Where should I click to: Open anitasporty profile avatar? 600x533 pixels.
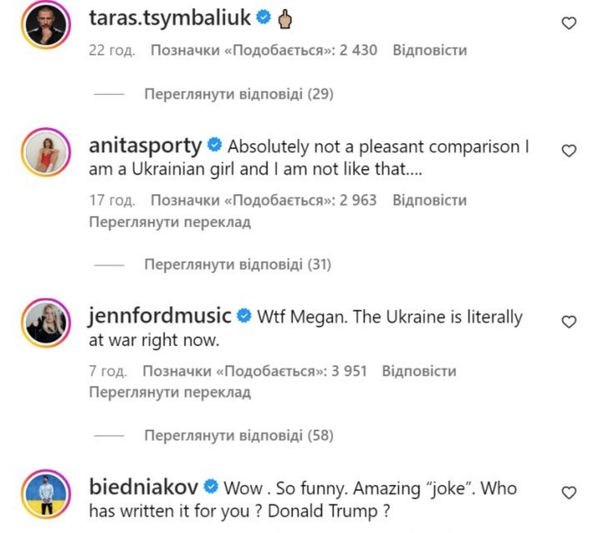pyautogui.click(x=43, y=154)
